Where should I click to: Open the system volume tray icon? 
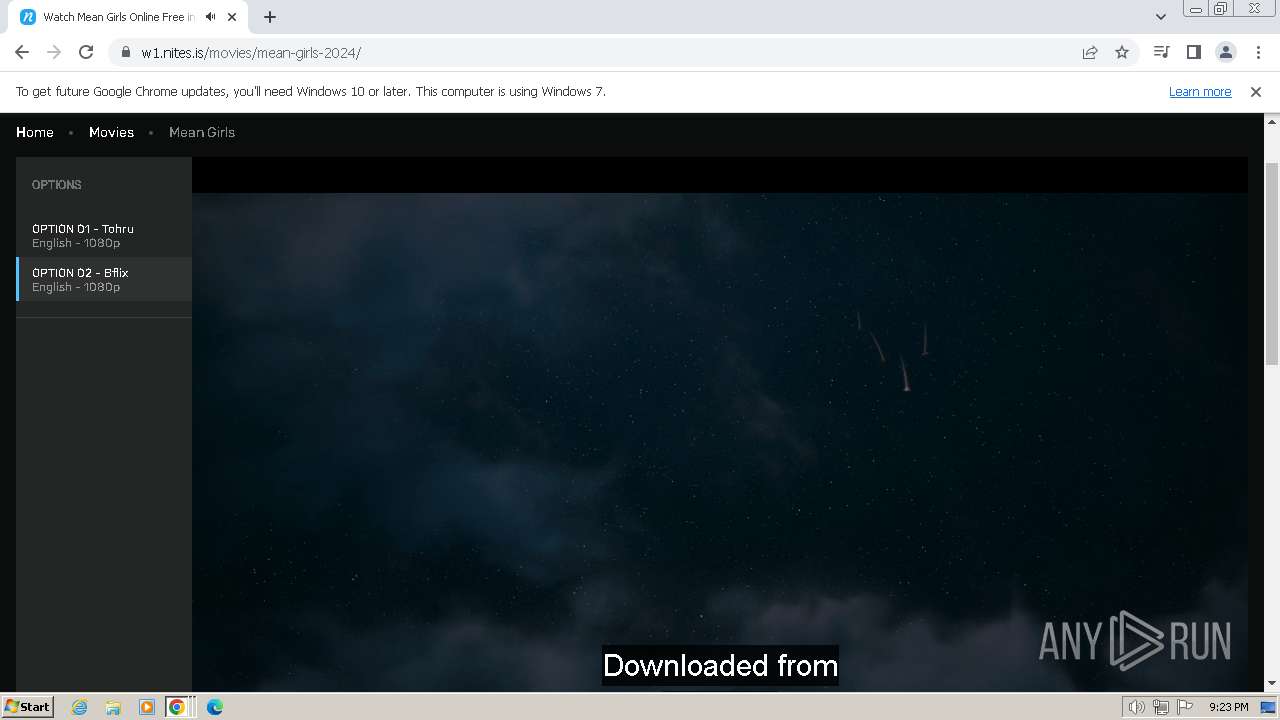pos(1137,707)
